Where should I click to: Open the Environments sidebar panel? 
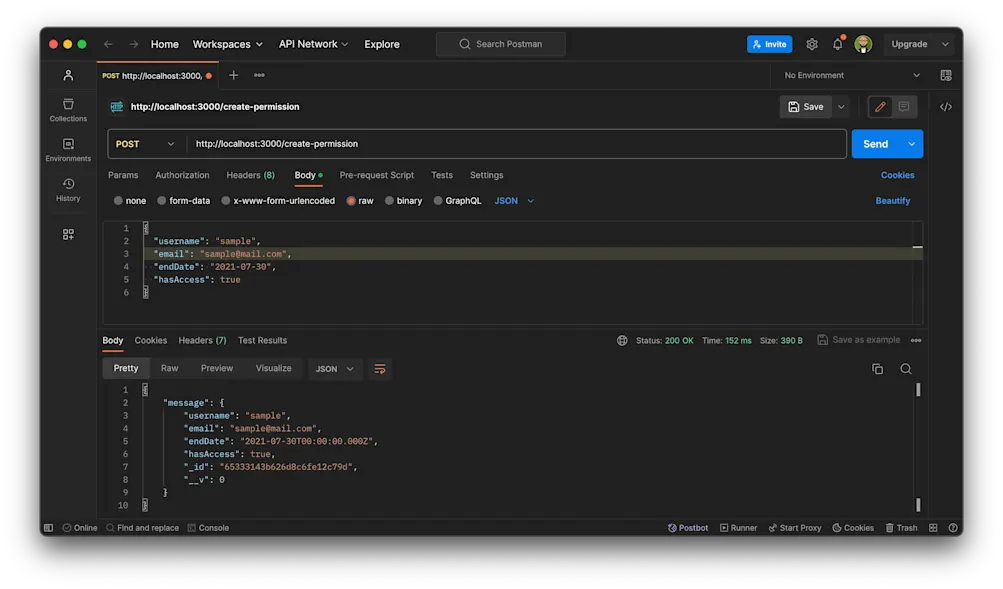point(67,150)
